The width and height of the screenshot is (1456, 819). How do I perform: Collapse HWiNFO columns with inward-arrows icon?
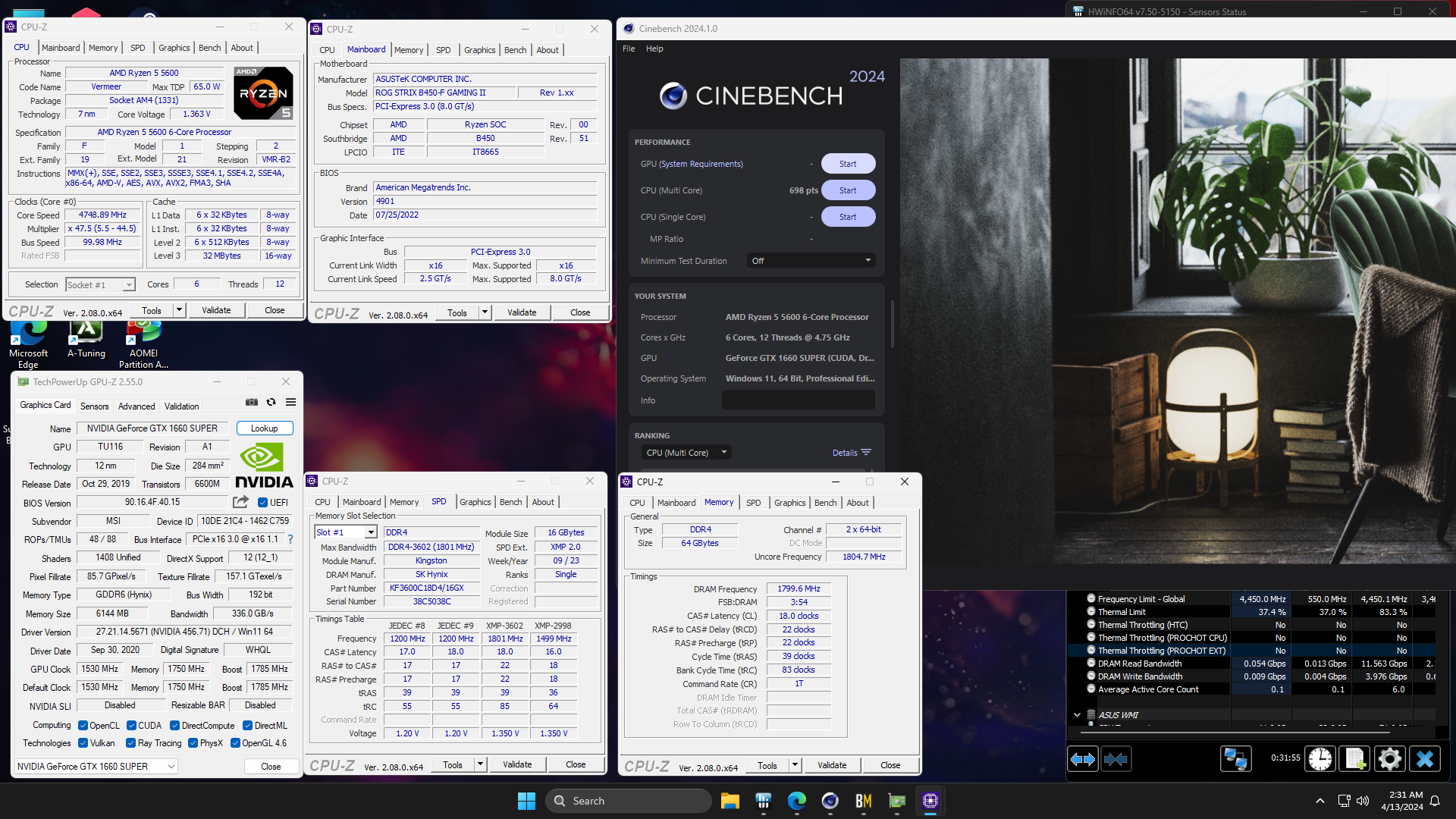click(1116, 759)
